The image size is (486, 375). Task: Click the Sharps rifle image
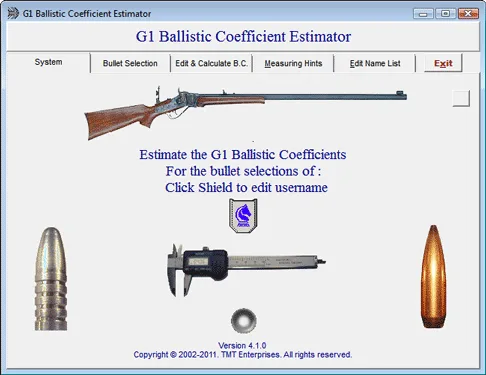click(x=245, y=113)
